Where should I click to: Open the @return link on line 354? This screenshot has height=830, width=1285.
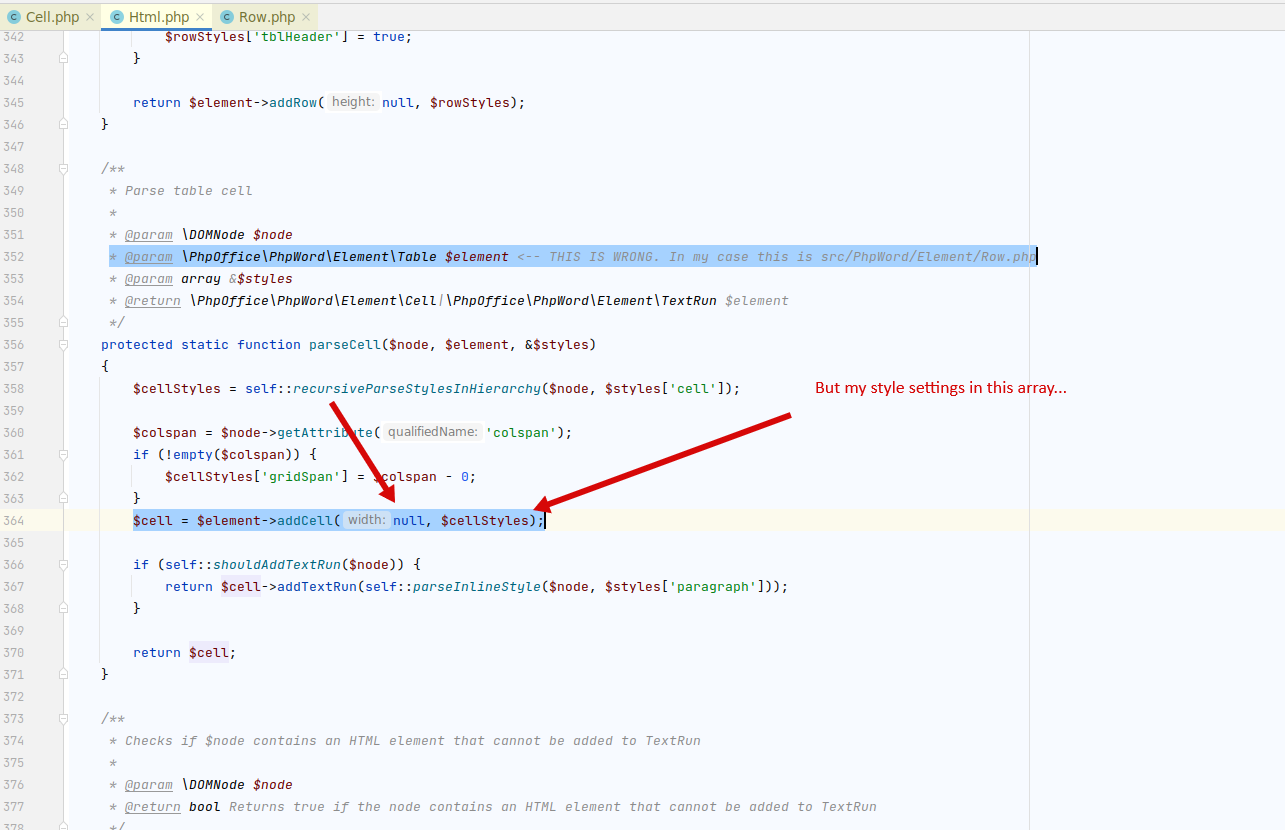coord(152,300)
